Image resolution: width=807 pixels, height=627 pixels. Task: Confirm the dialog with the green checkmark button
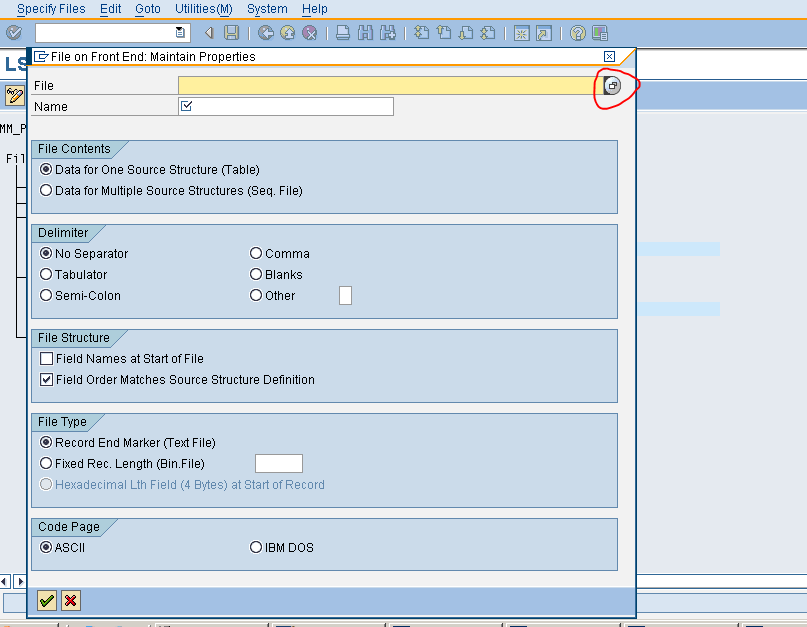click(x=46, y=600)
